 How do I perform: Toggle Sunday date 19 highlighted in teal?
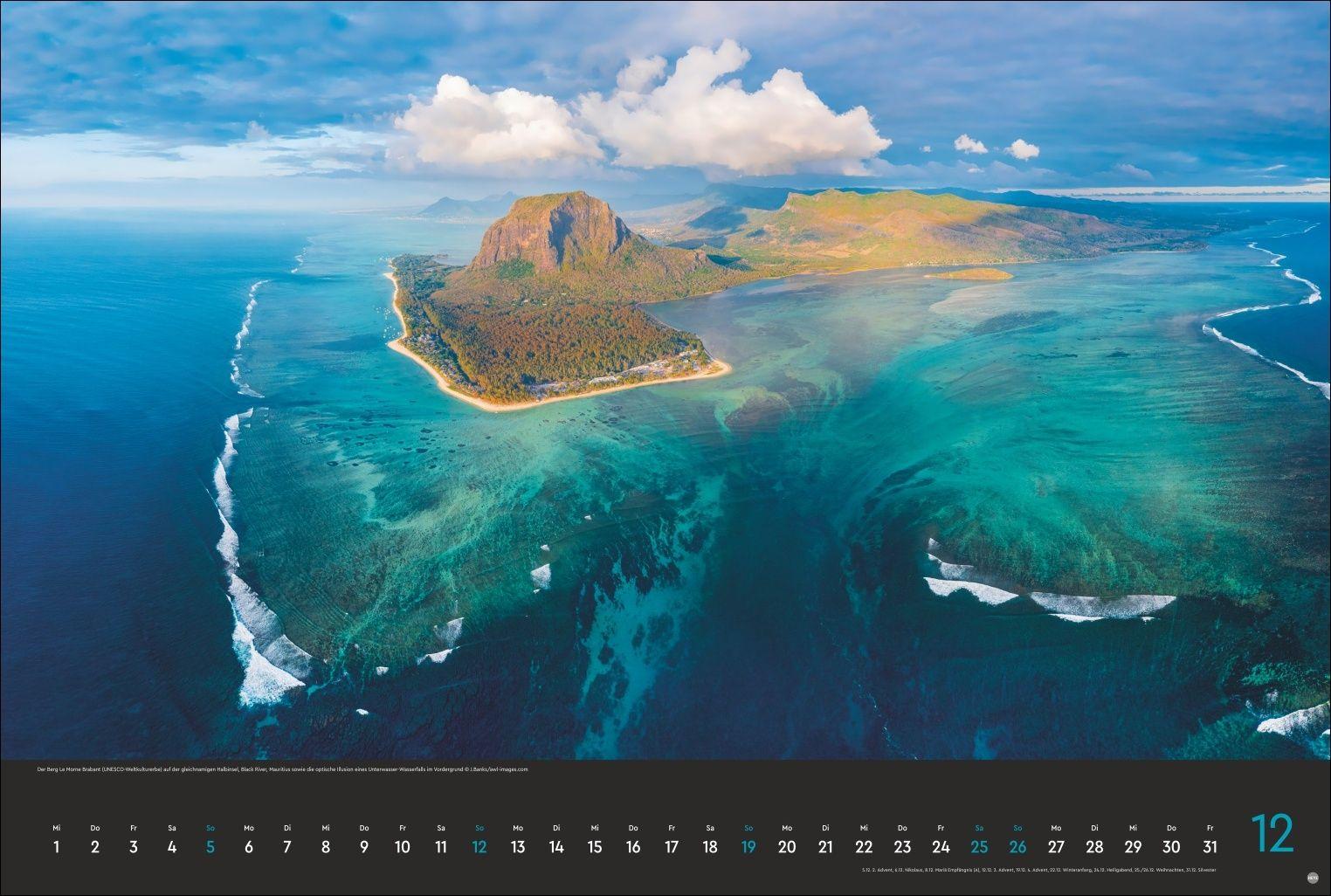point(748,846)
